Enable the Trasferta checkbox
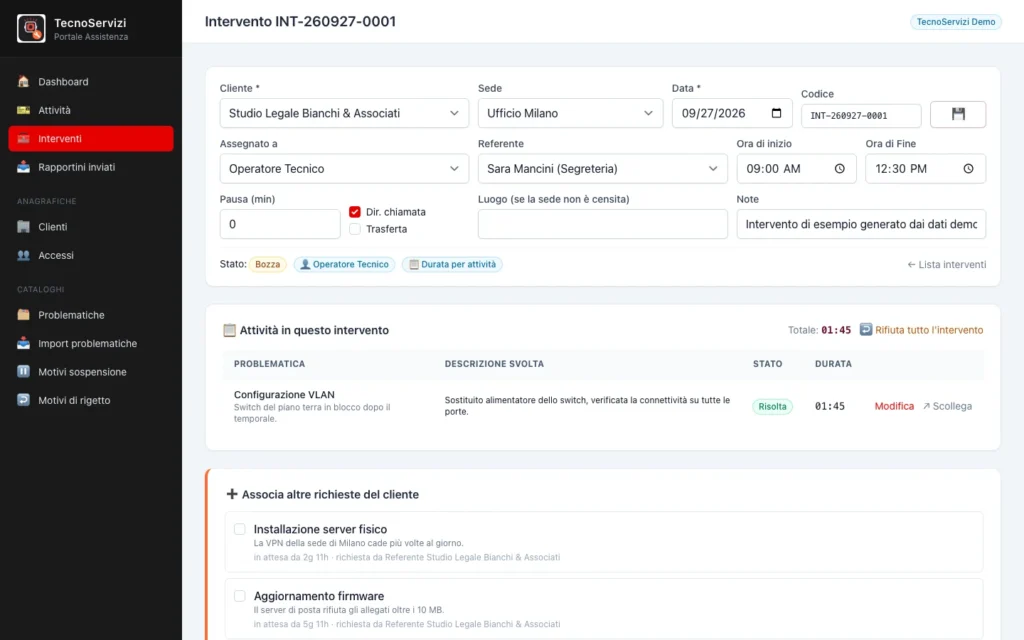The image size is (1024, 640). click(355, 229)
